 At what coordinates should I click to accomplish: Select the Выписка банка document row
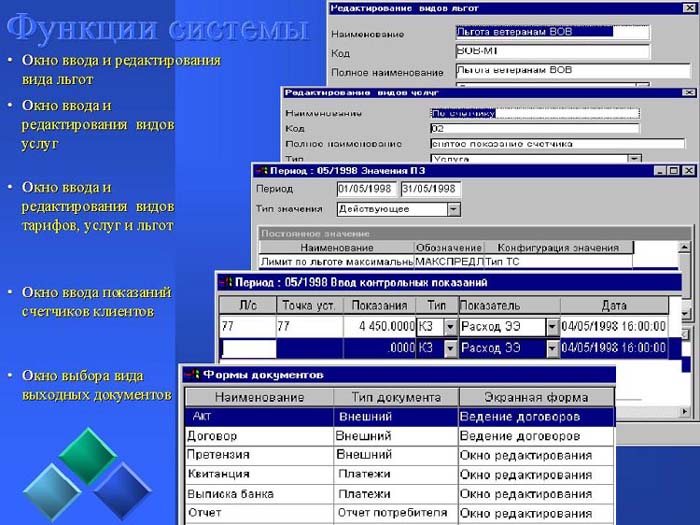coord(259,493)
